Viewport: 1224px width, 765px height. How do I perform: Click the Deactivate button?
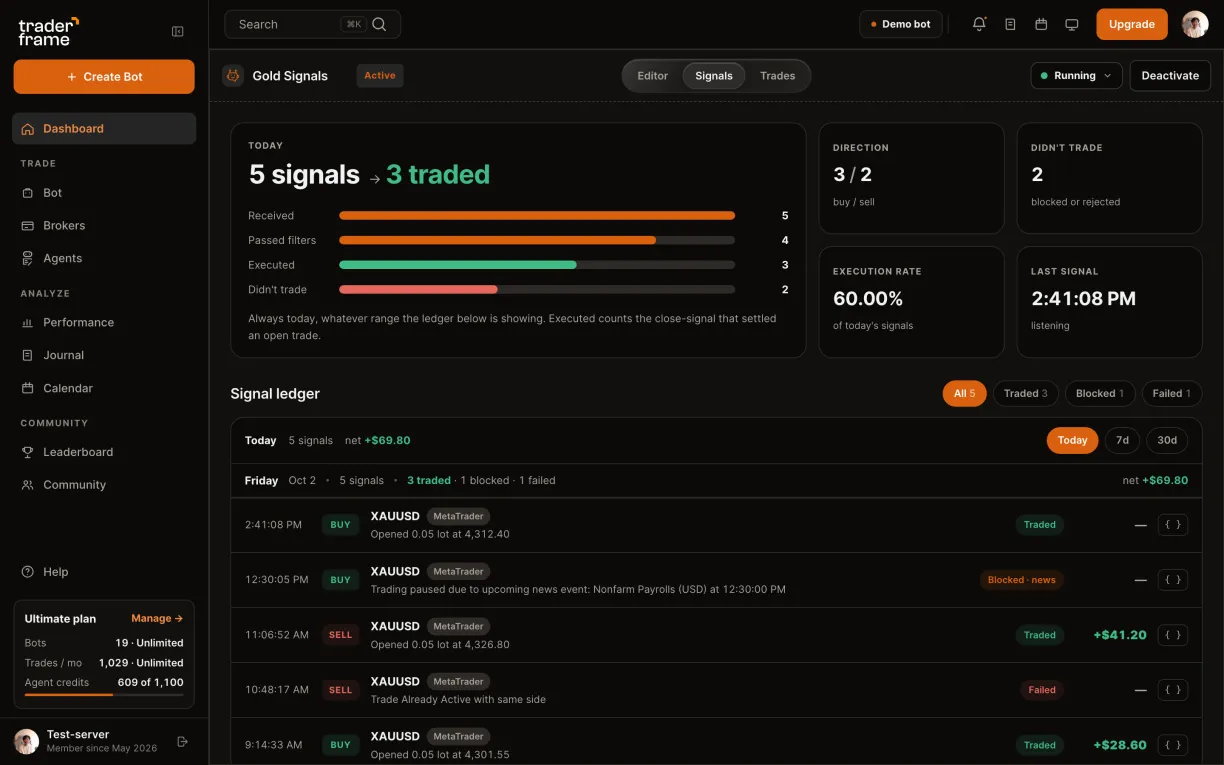click(1170, 76)
